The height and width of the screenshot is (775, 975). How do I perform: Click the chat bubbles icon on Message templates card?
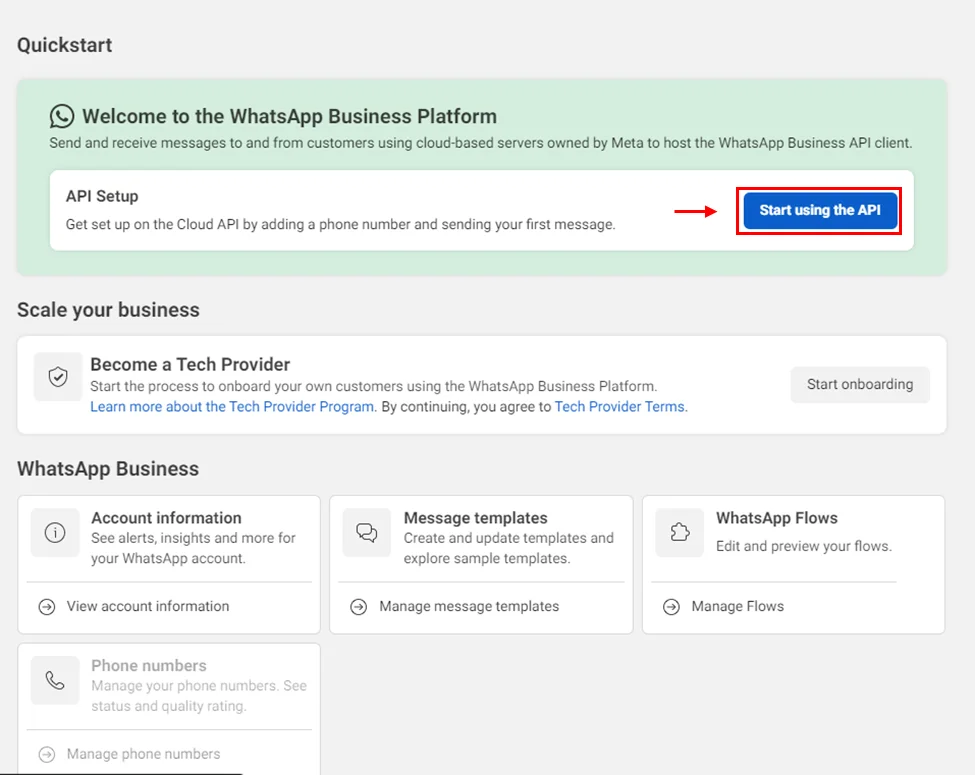(367, 533)
